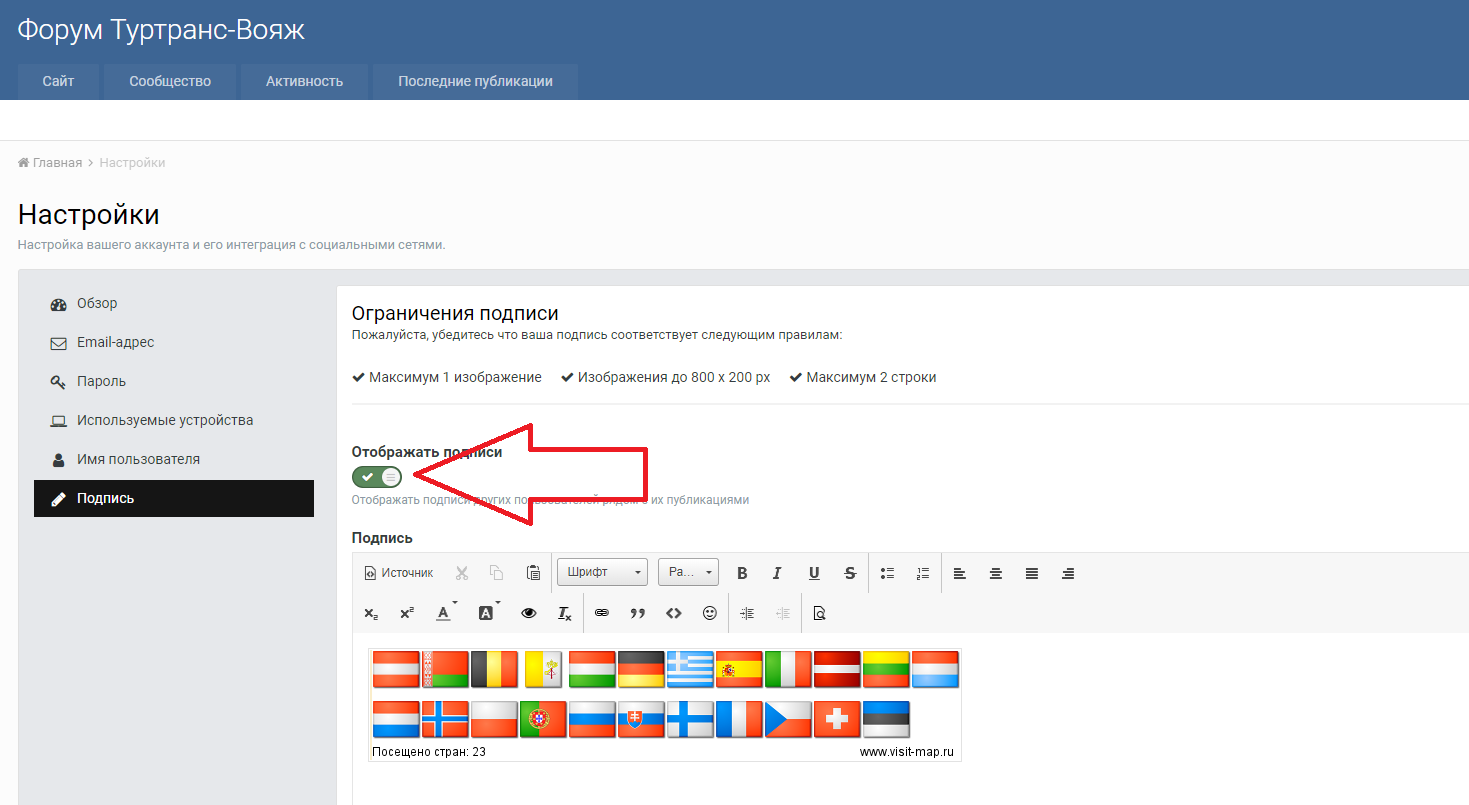The image size is (1469, 805).
Task: Open the Шрифт font dropdown
Action: tap(602, 572)
